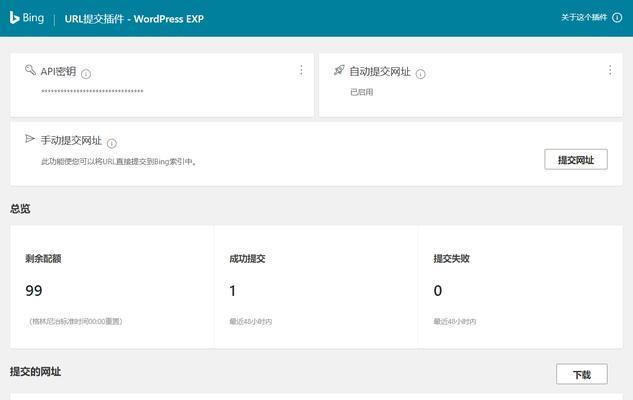The image size is (633, 400).
Task: Click the 提交网址 button
Action: pos(576,159)
